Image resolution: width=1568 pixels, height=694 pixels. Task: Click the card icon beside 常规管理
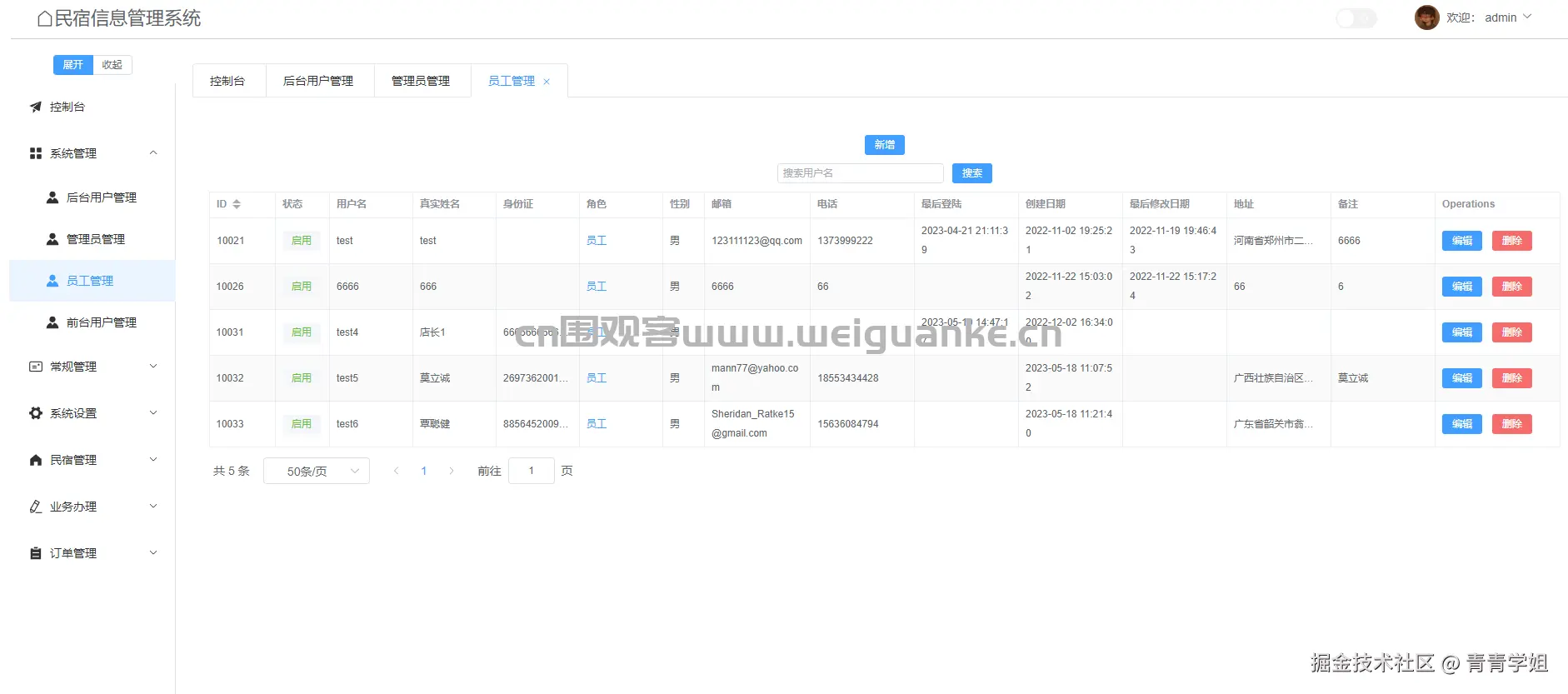coord(36,367)
